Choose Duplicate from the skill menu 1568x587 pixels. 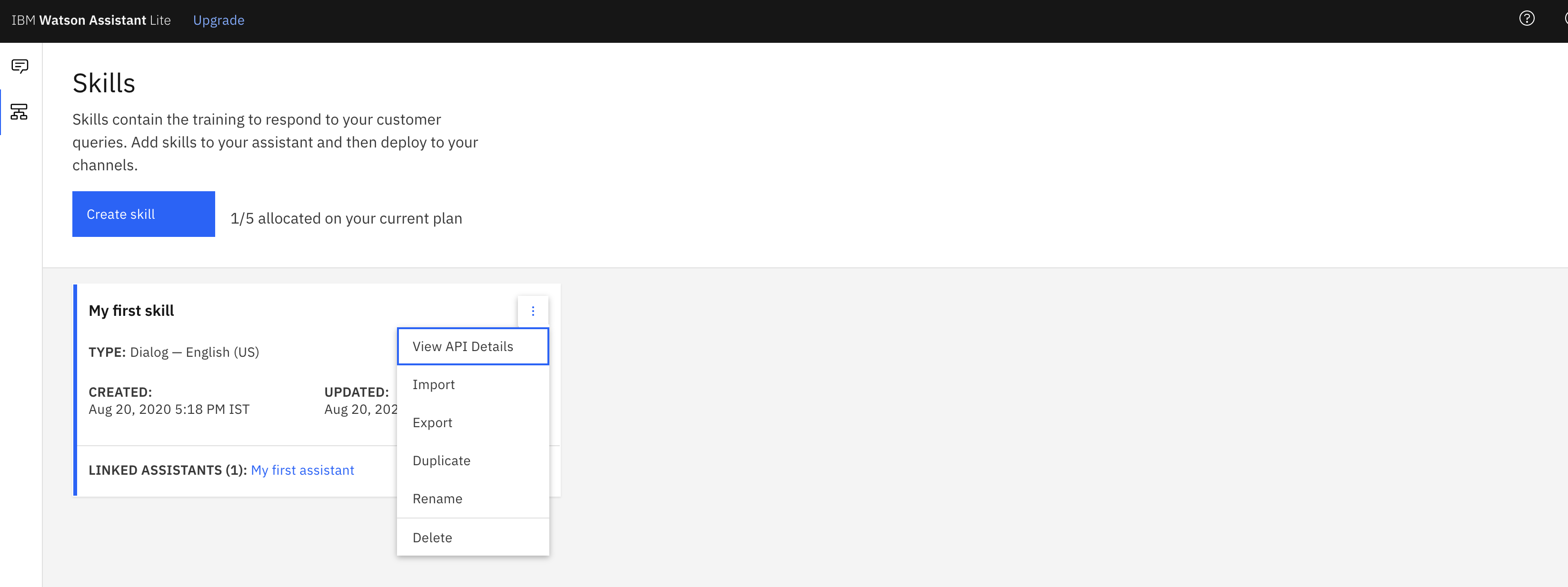[x=473, y=460]
